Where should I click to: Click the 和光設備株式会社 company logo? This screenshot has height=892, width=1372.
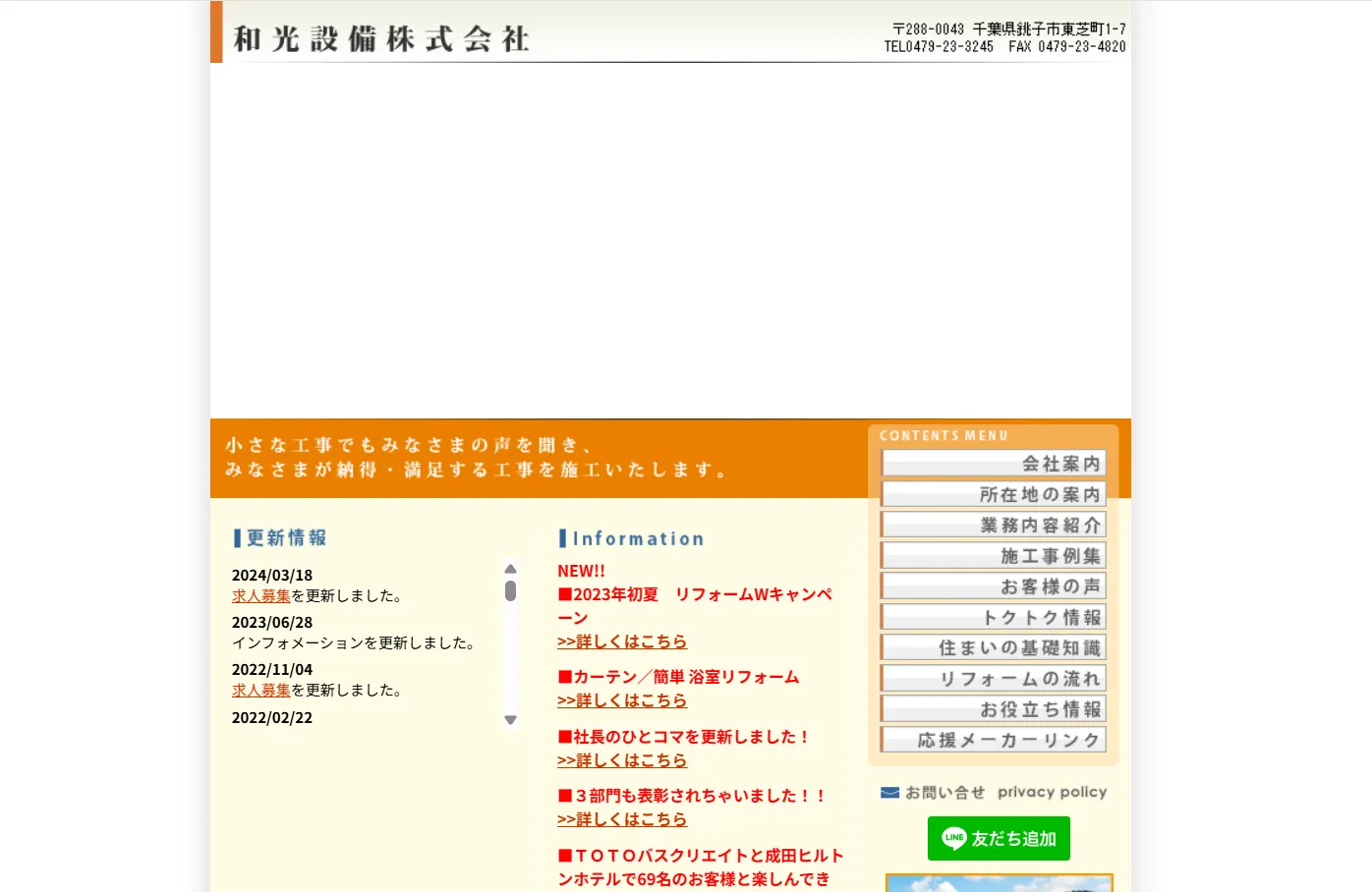(381, 38)
